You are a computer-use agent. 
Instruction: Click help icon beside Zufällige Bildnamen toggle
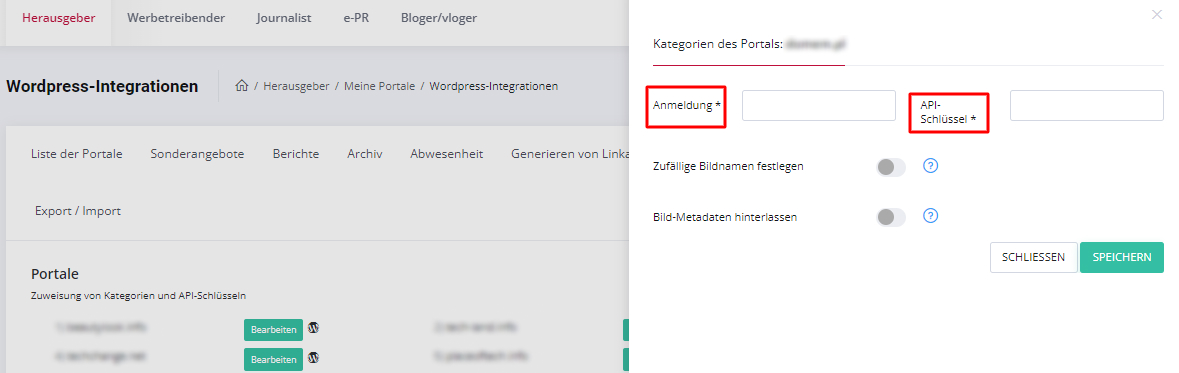point(930,165)
